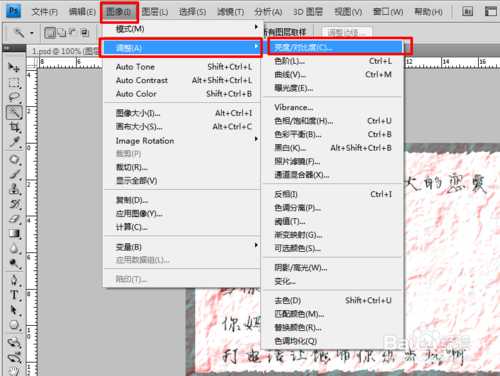The height and width of the screenshot is (376, 500).
Task: Select the Crop tool
Action: click(14, 127)
